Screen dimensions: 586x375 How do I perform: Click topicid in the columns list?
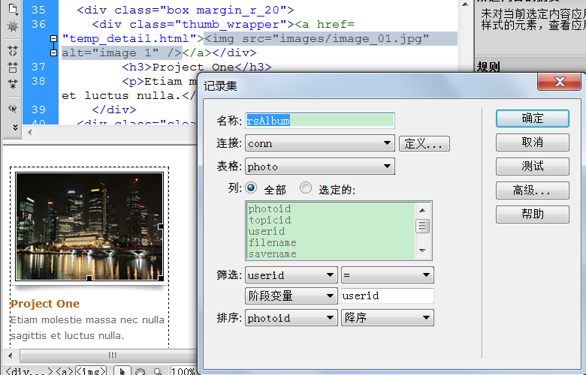(269, 220)
